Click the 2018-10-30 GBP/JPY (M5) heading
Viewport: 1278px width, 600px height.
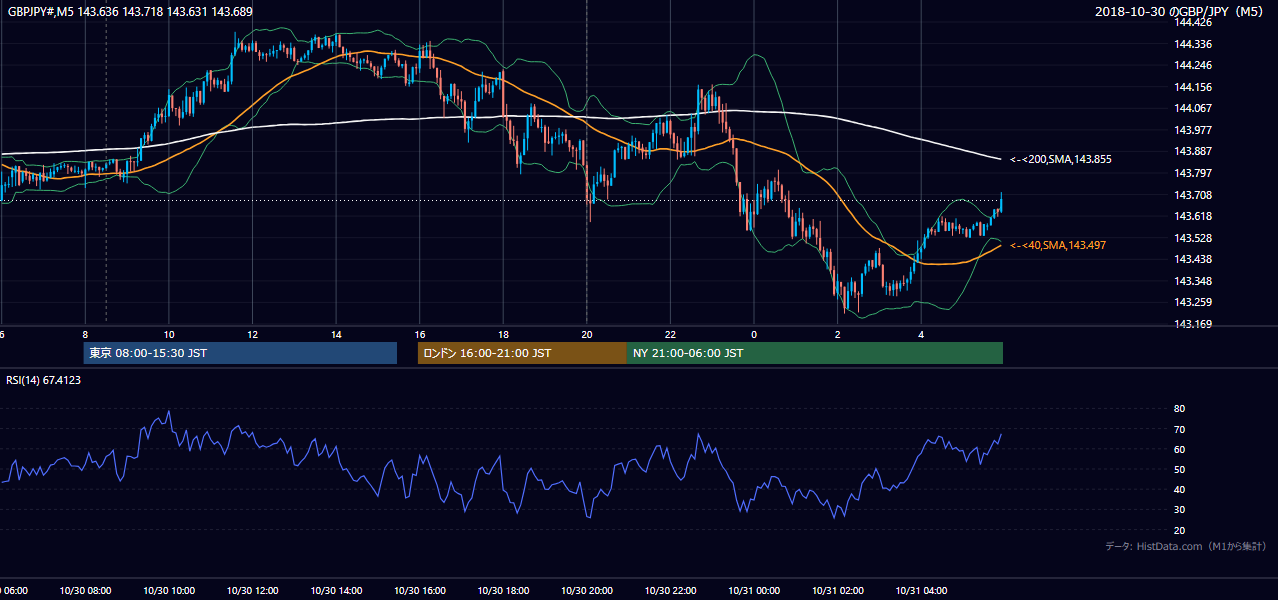[1180, 11]
